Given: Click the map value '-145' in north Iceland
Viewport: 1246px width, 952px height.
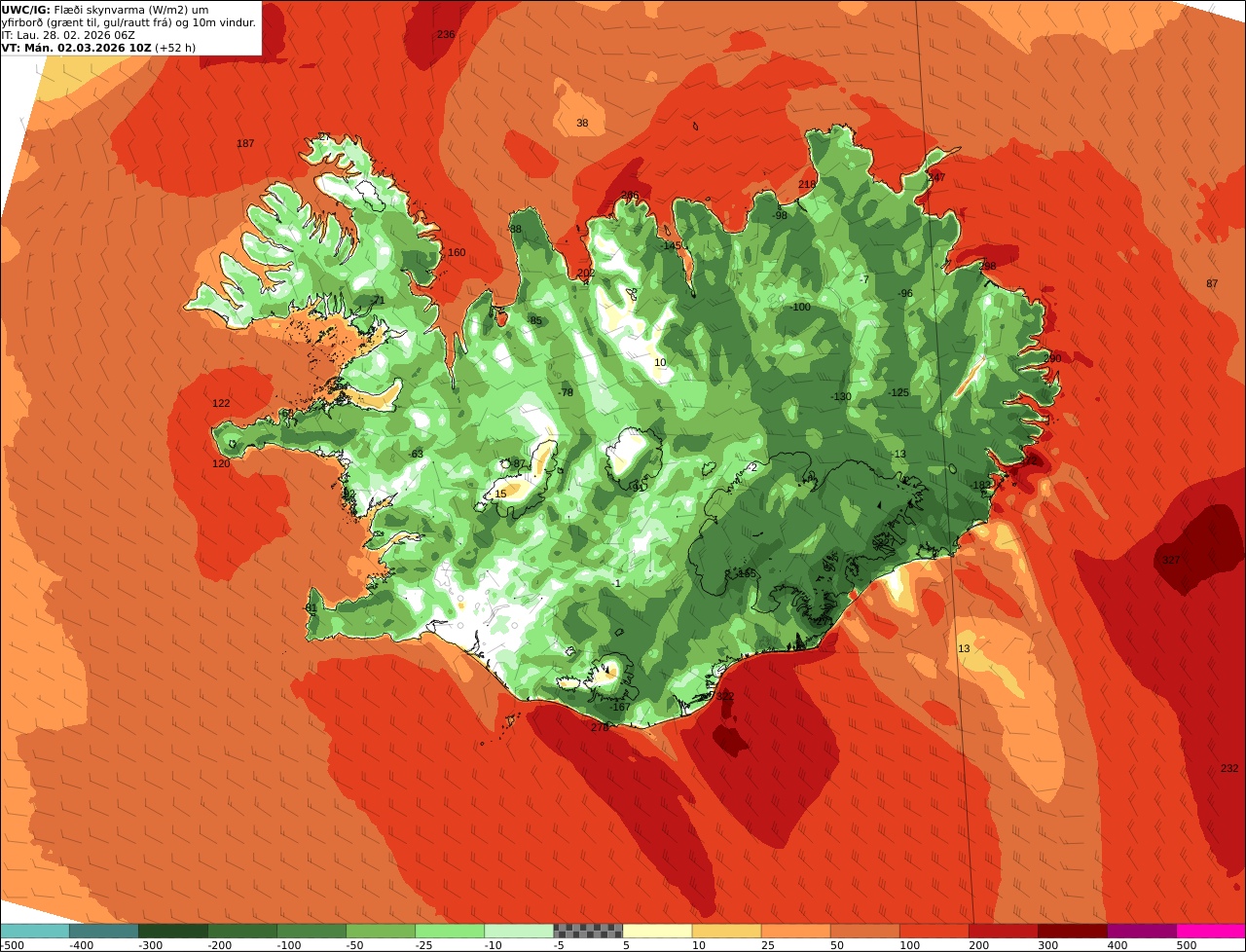Looking at the screenshot, I should [671, 245].
